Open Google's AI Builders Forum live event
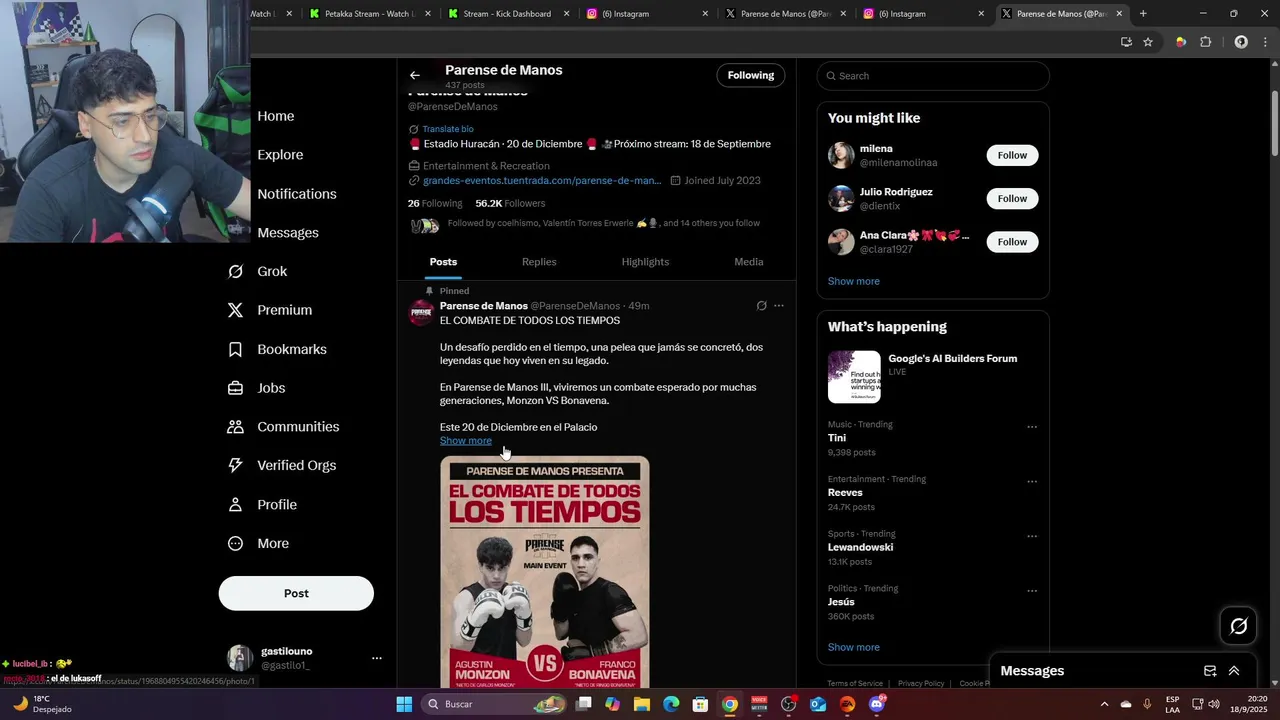 pyautogui.click(x=933, y=376)
